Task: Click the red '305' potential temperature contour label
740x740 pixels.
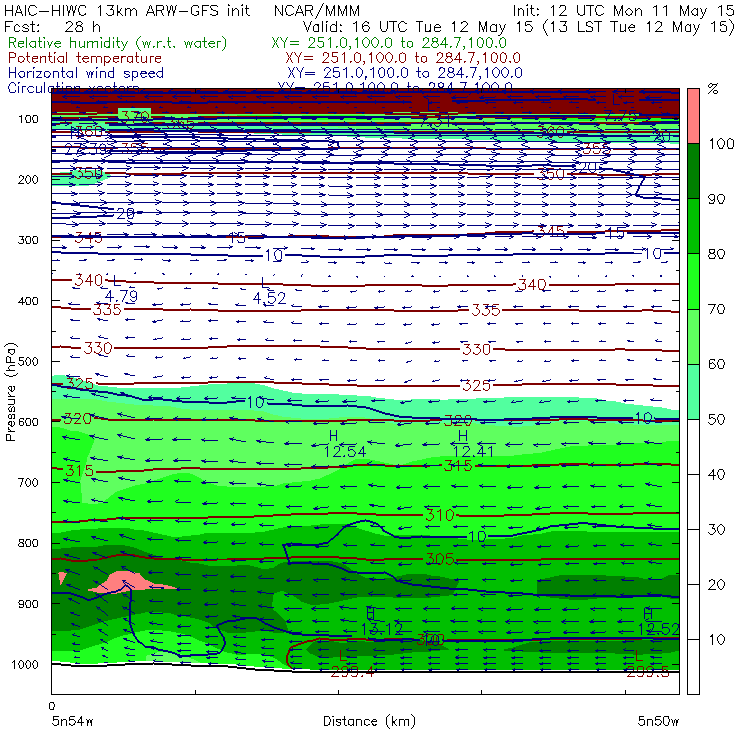Action: tap(439, 559)
